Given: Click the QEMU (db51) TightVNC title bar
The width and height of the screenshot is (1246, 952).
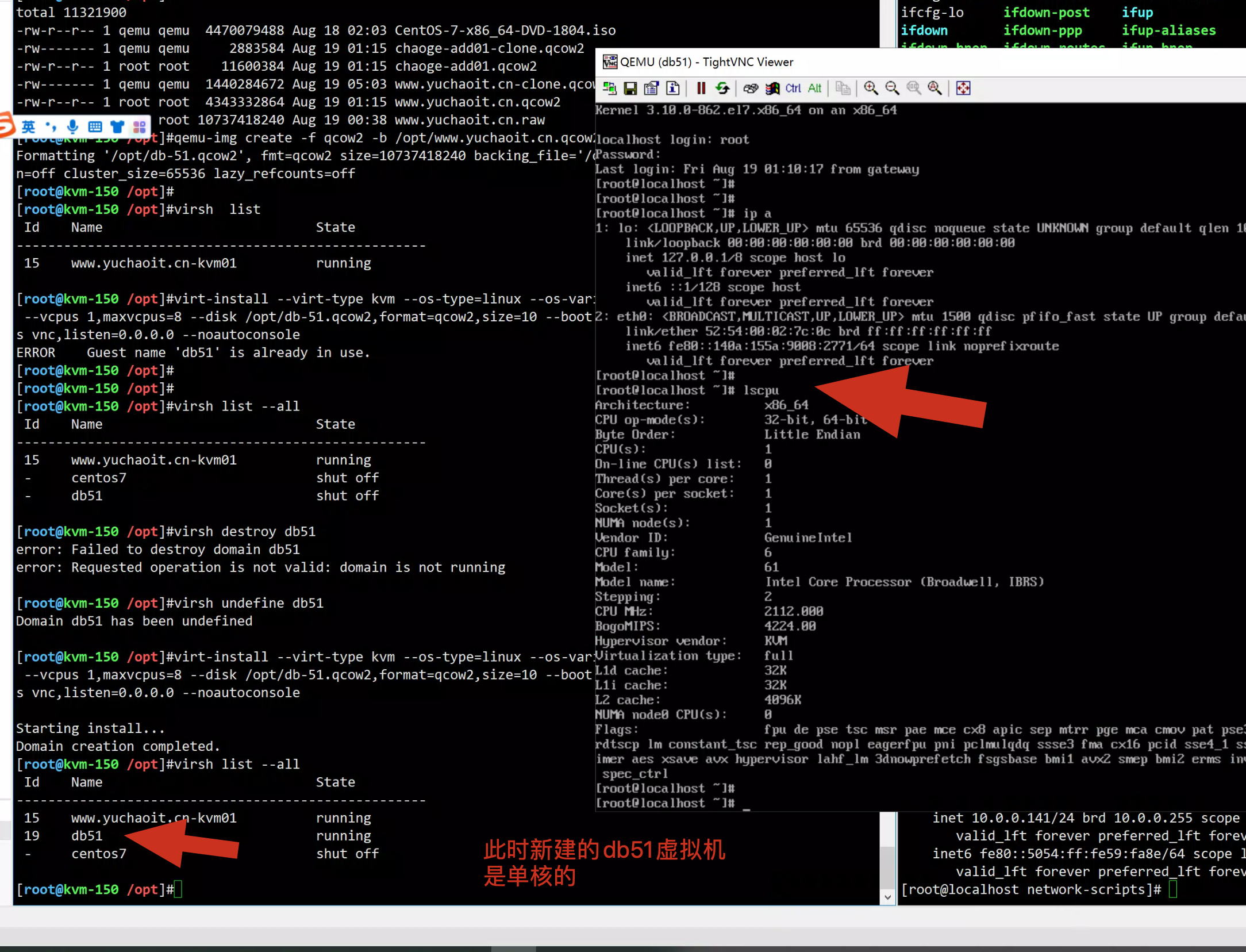Looking at the screenshot, I should coord(862,62).
